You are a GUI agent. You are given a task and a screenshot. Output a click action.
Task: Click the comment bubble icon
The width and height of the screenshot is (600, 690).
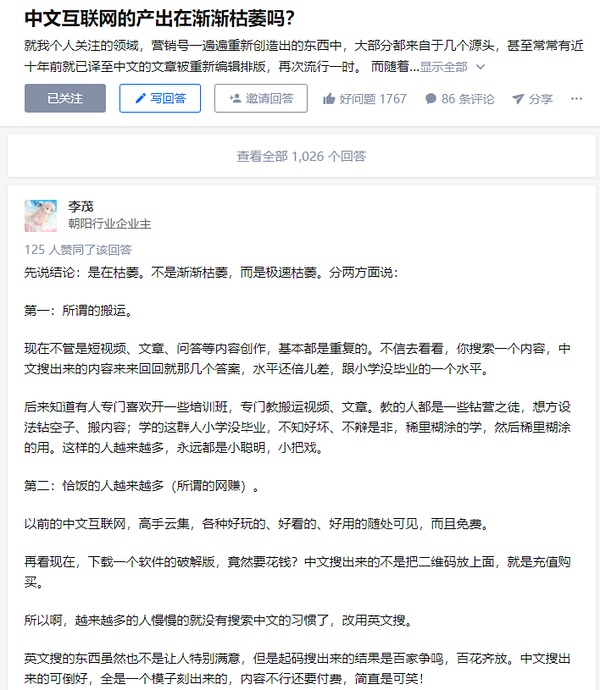(x=431, y=99)
